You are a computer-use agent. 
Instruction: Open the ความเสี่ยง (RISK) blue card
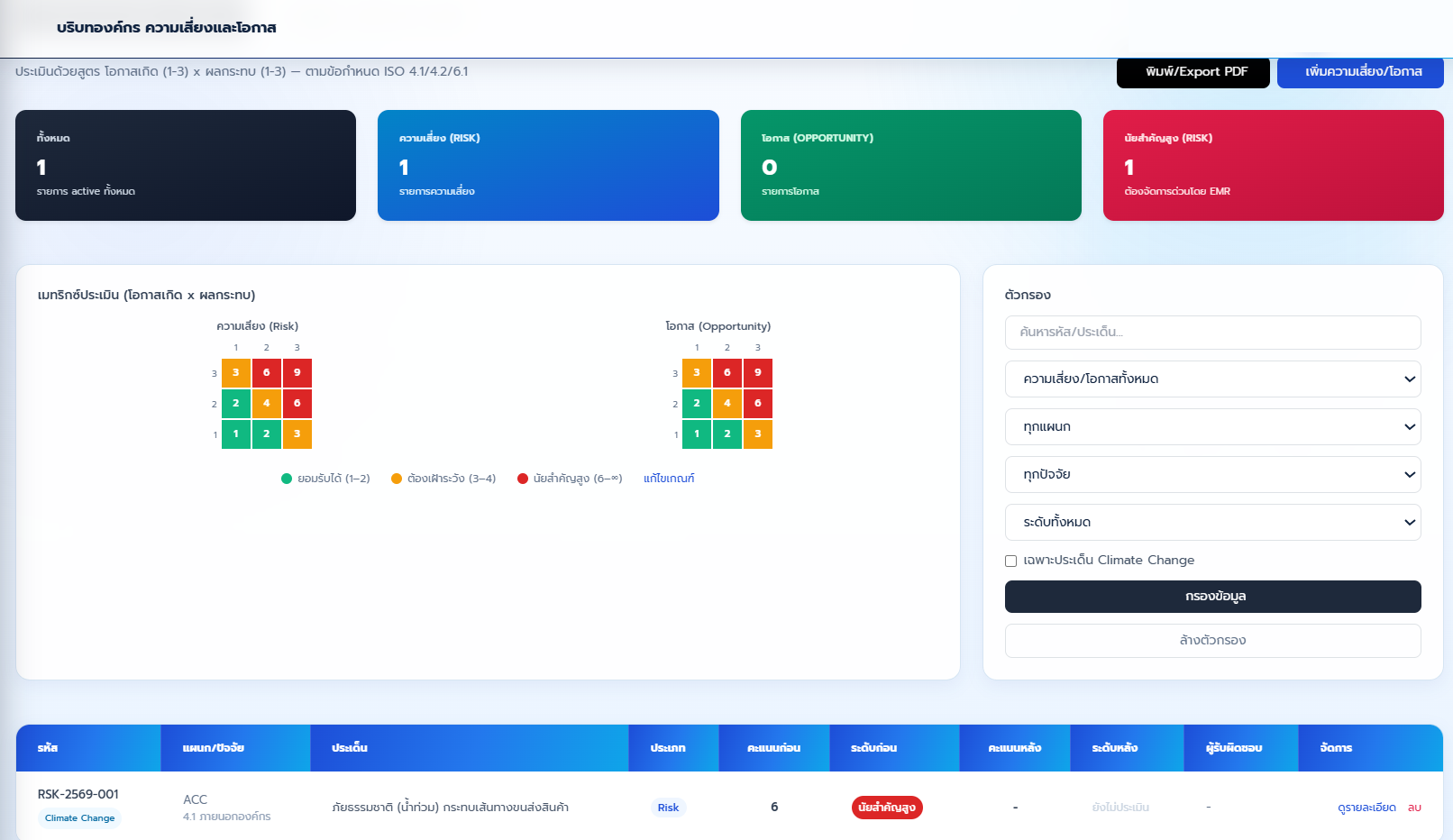pos(548,166)
